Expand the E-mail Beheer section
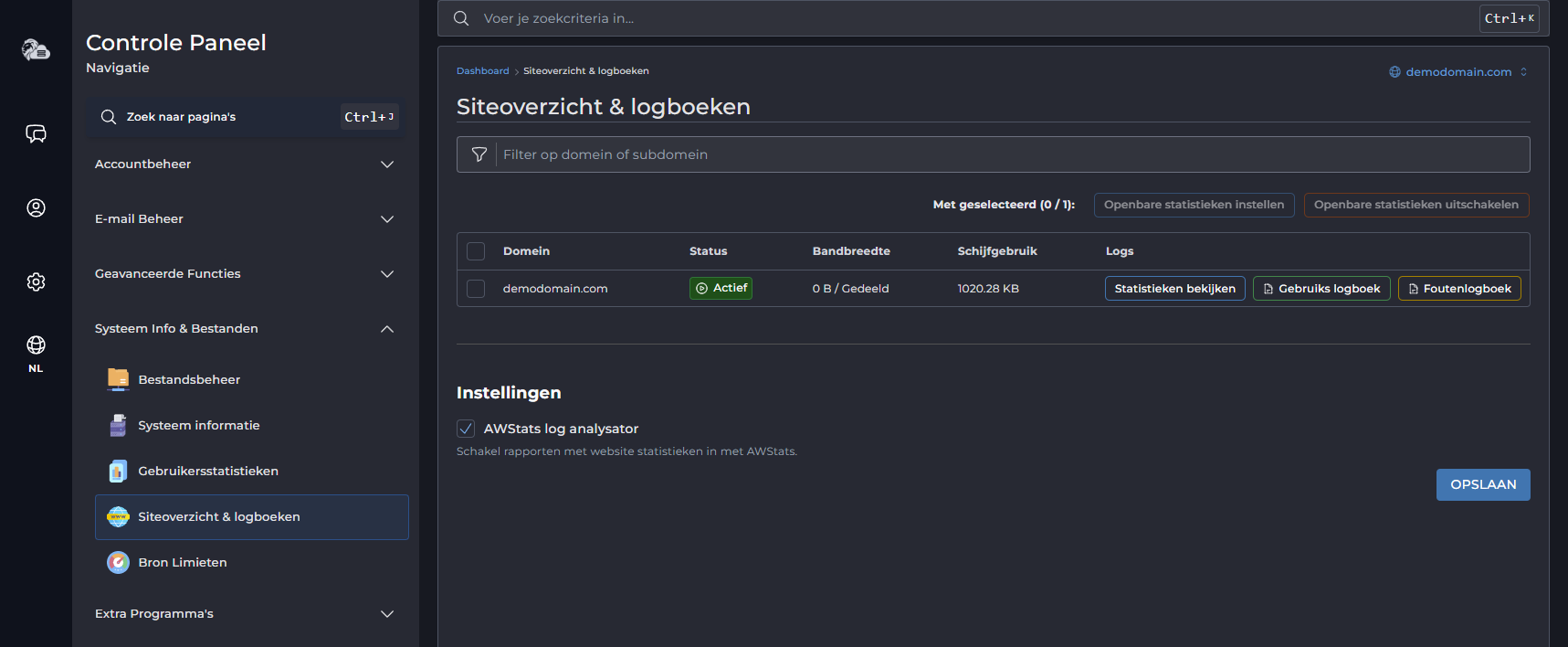The height and width of the screenshot is (647, 1568). (245, 219)
